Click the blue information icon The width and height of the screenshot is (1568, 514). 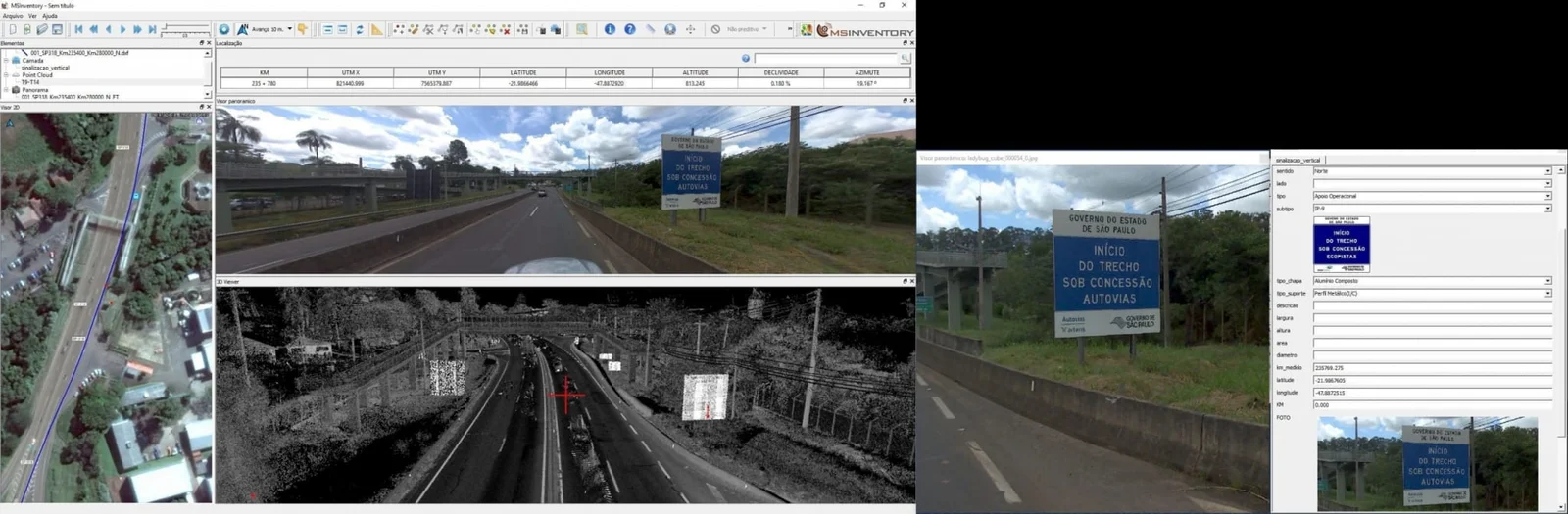pos(610,29)
